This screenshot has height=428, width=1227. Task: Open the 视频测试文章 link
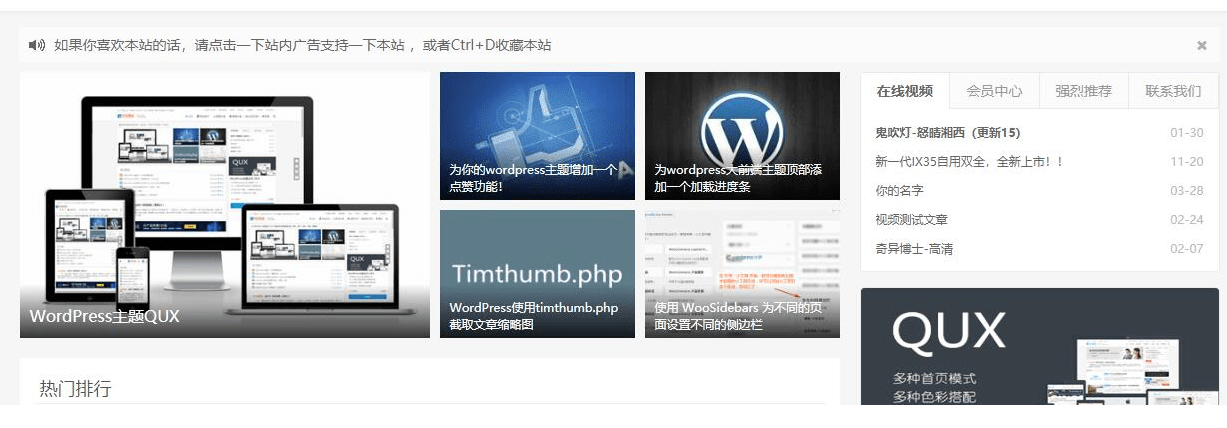click(x=911, y=220)
